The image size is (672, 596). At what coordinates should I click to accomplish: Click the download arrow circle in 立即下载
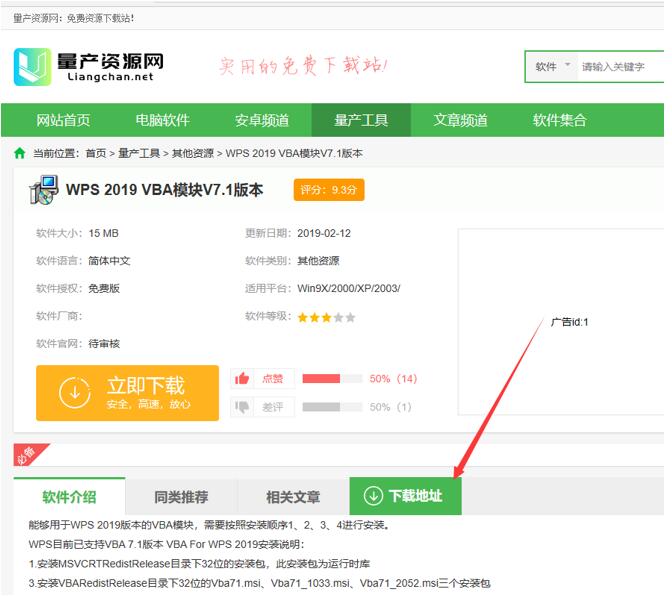(75, 392)
